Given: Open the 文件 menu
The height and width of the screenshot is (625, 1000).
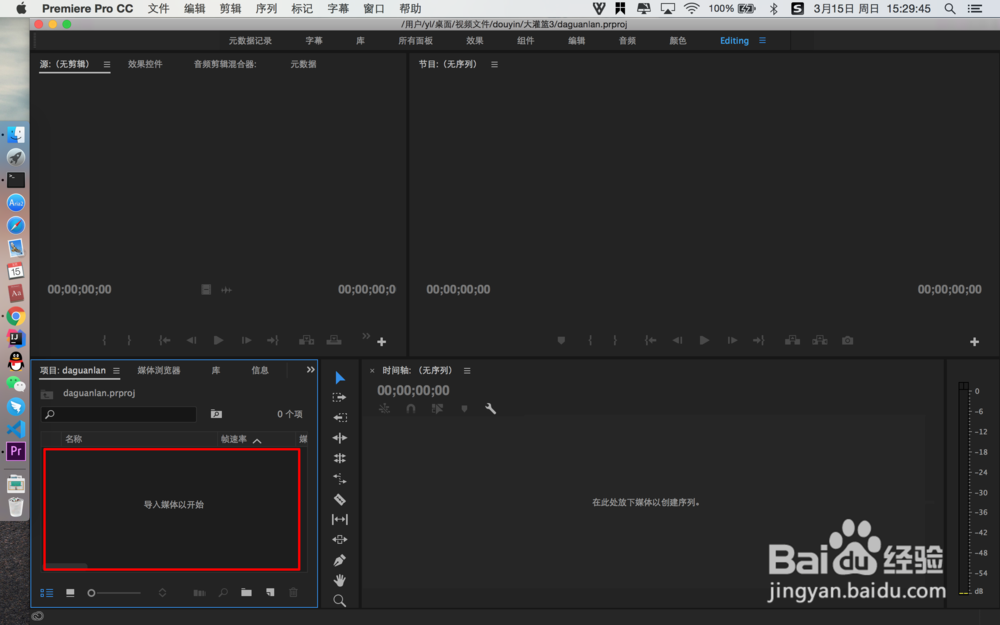Looking at the screenshot, I should (x=158, y=8).
